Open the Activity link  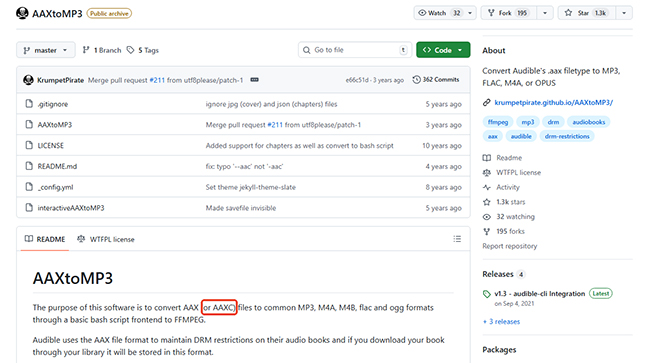pyautogui.click(x=501, y=187)
